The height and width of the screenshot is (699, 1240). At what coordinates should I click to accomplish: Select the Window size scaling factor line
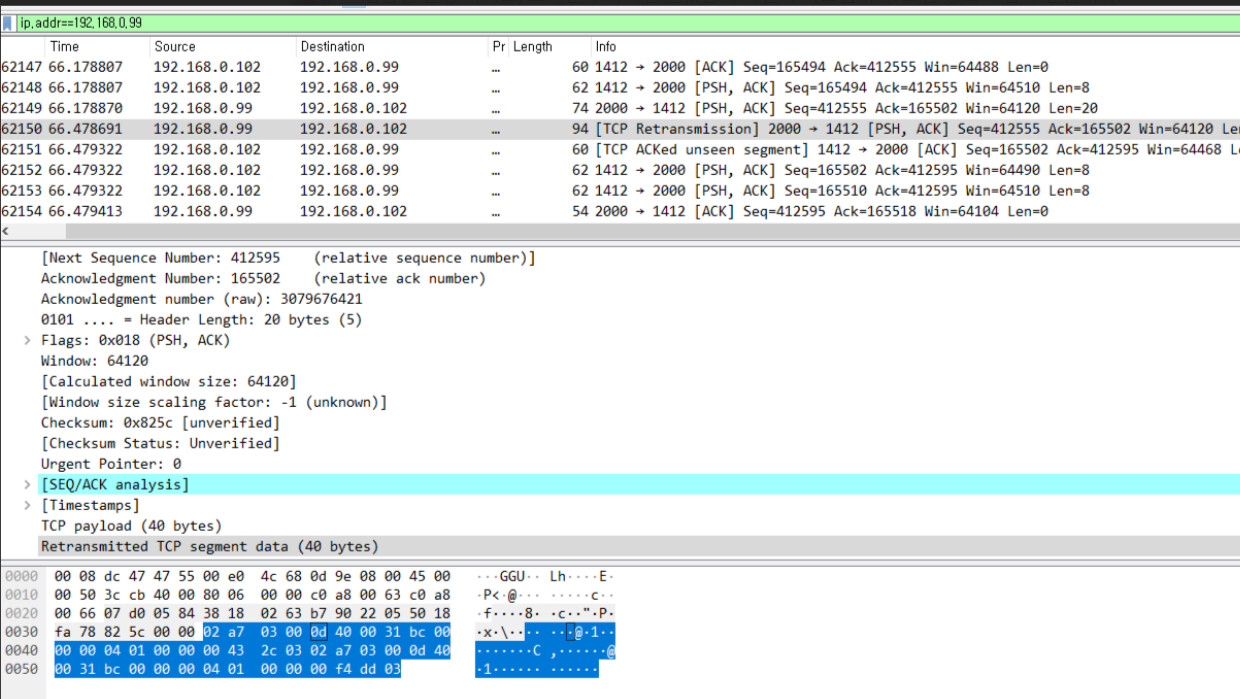click(213, 402)
